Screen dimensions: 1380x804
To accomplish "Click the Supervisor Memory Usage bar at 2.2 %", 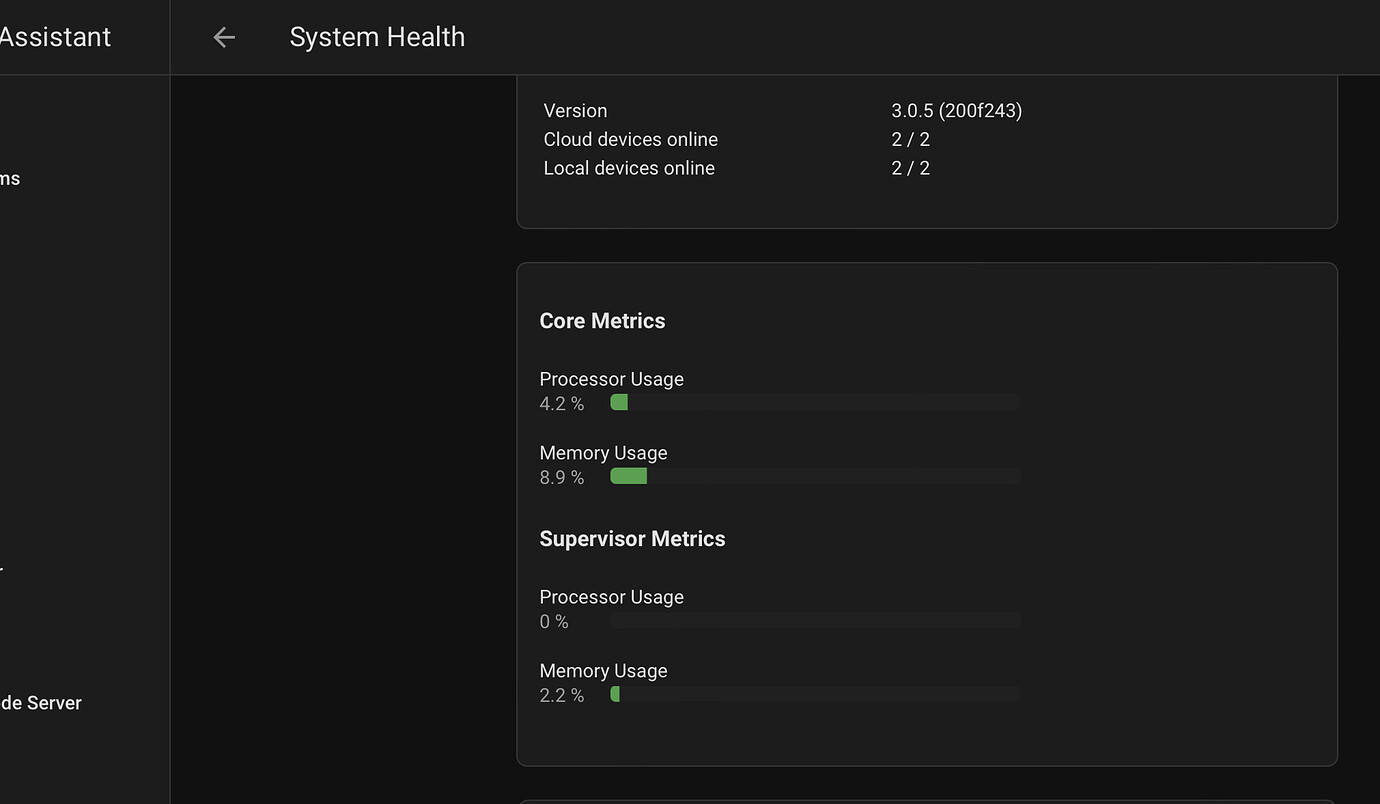I will click(814, 693).
